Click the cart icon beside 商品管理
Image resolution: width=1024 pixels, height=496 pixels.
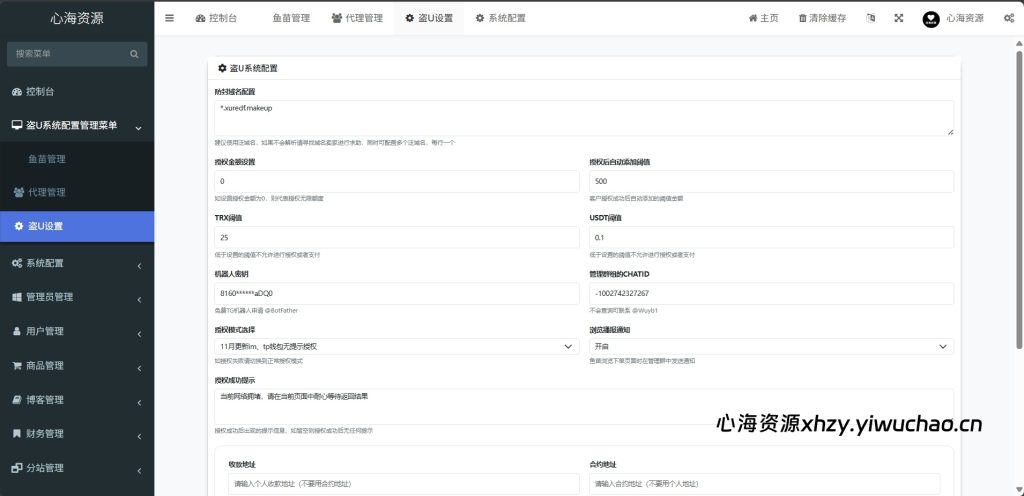17,365
